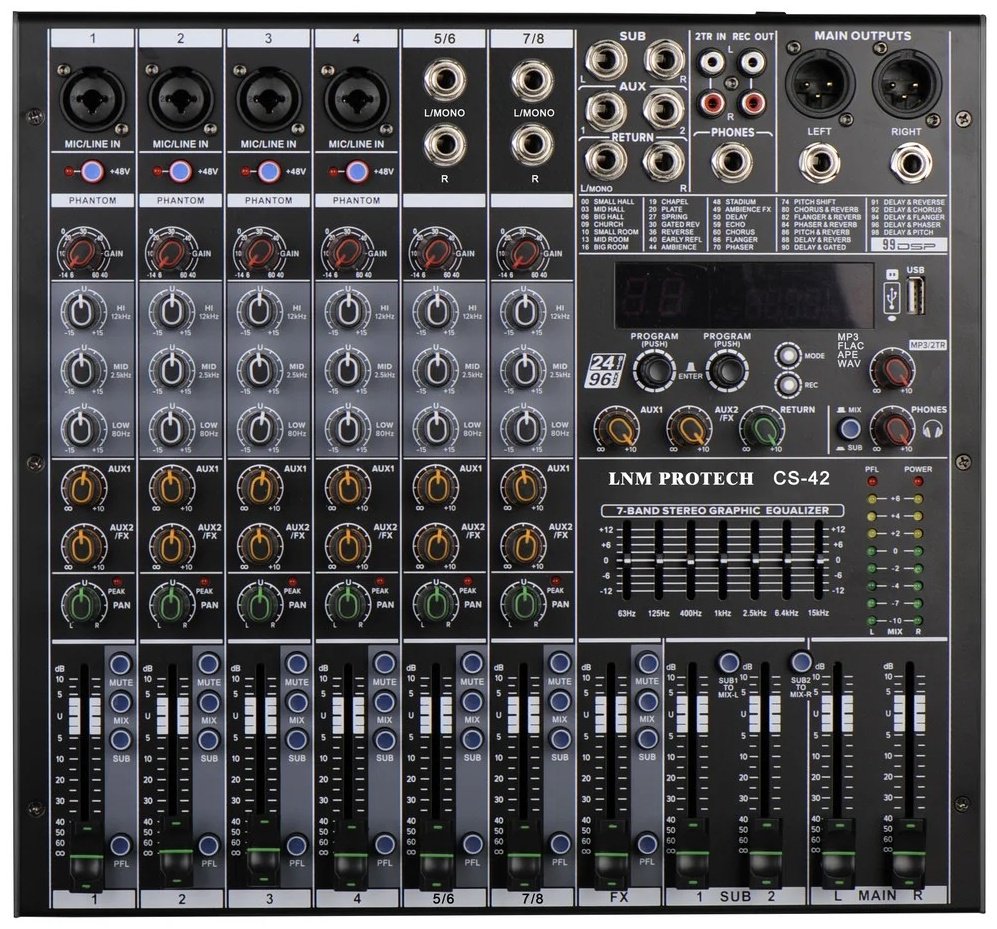This screenshot has width=997, height=929.
Task: Mute the 5/6 channel
Action: (472, 664)
